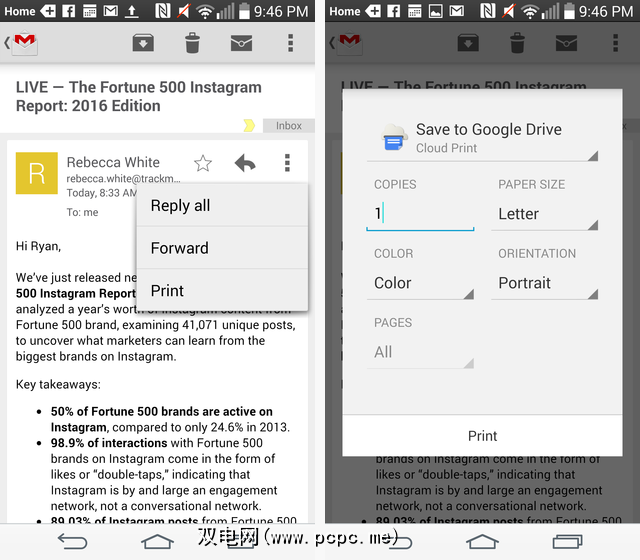This screenshot has width=640, height=560.
Task: Tap archive icon in dimmed right screen
Action: (468, 43)
